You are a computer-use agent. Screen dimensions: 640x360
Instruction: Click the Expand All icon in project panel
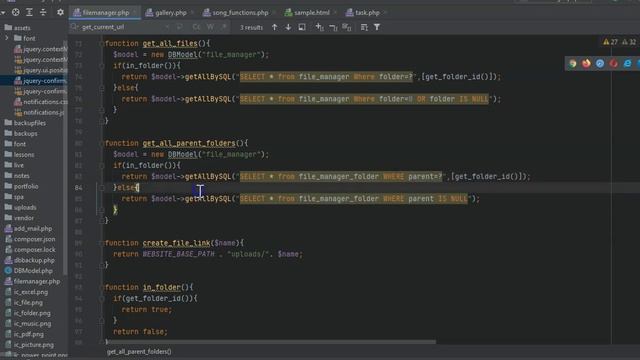(29, 12)
